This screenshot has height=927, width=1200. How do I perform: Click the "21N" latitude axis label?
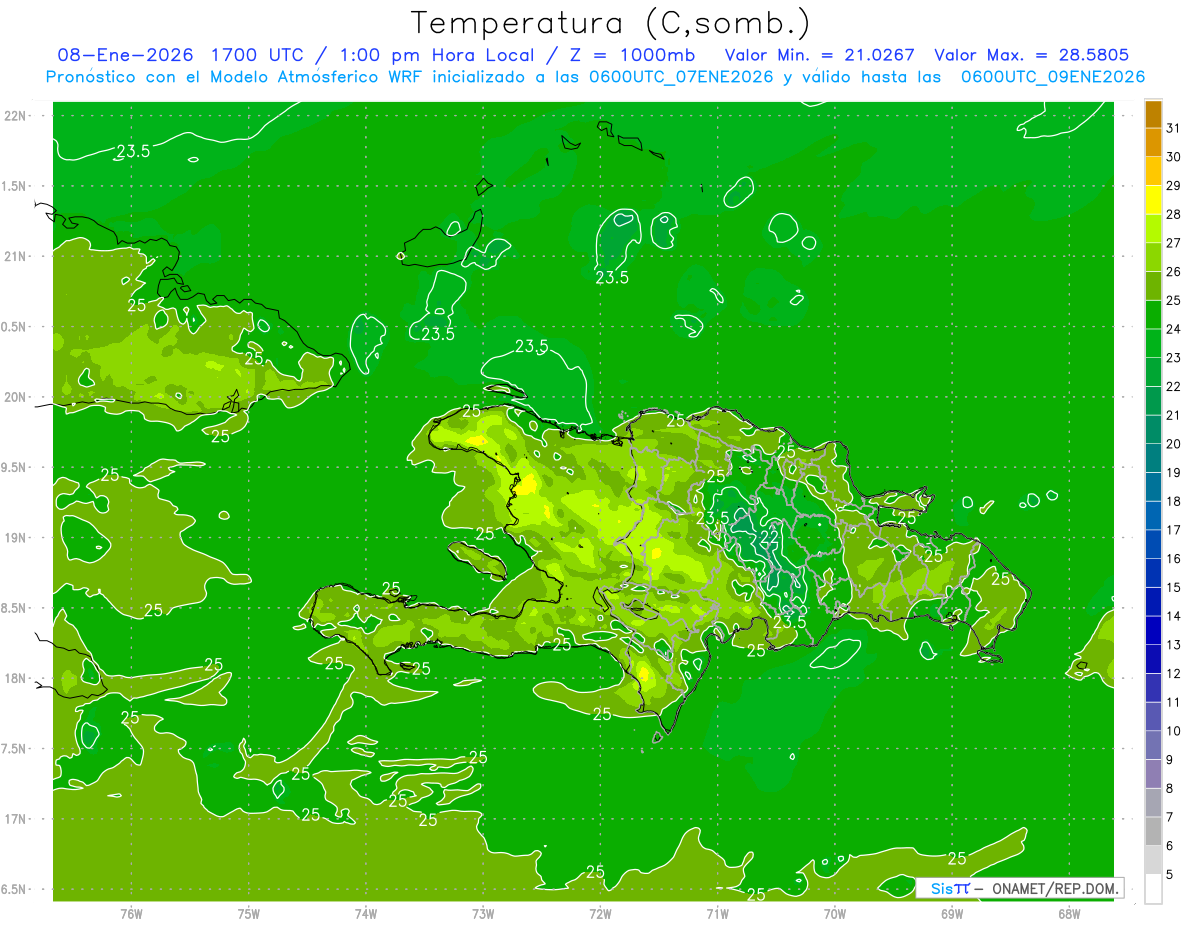pos(17,256)
